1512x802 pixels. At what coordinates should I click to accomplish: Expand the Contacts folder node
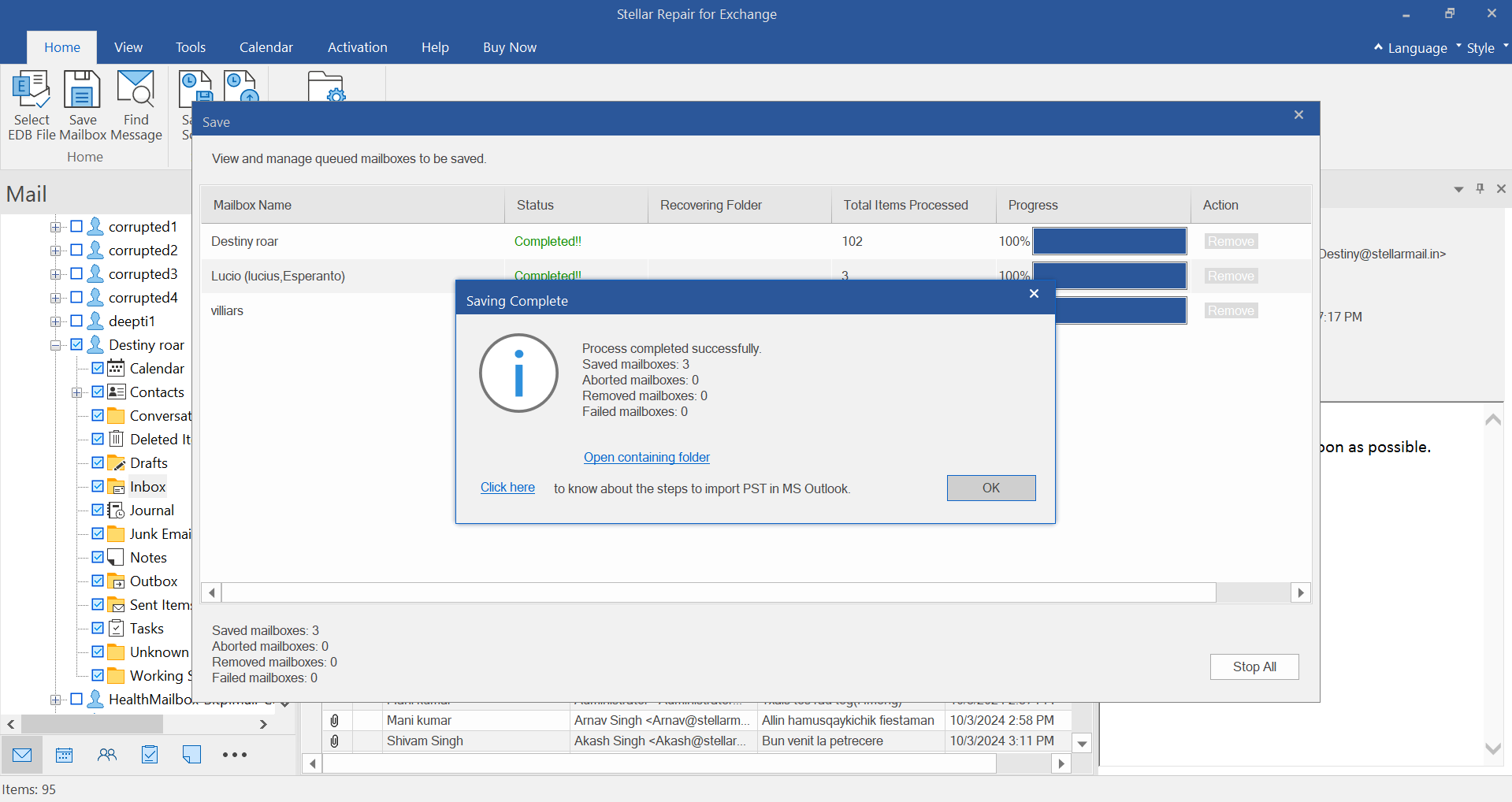tap(76, 392)
